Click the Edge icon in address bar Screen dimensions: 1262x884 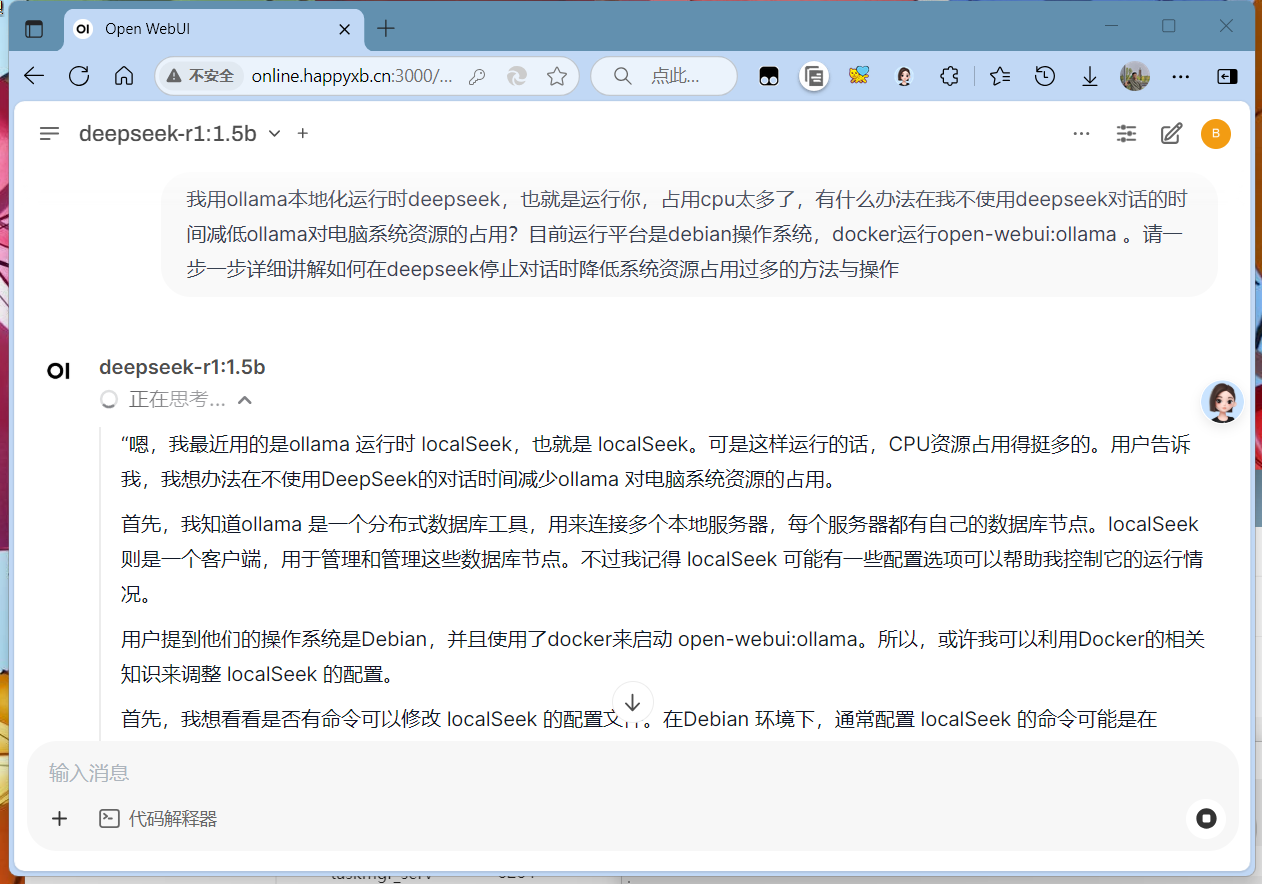tap(517, 76)
